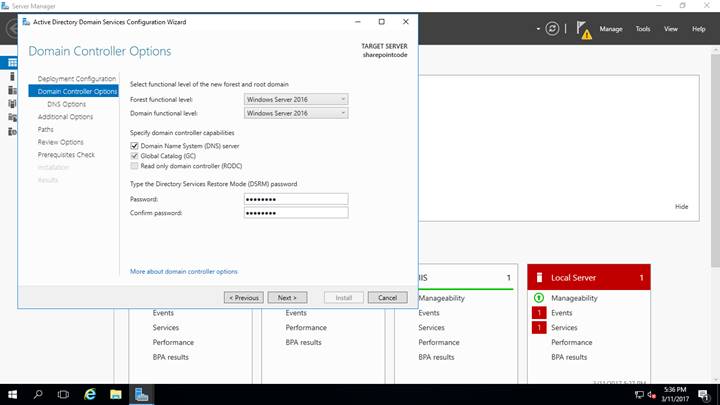Screen dimensions: 720x405
Task: Open Task View on the taskbar
Action: [63, 394]
